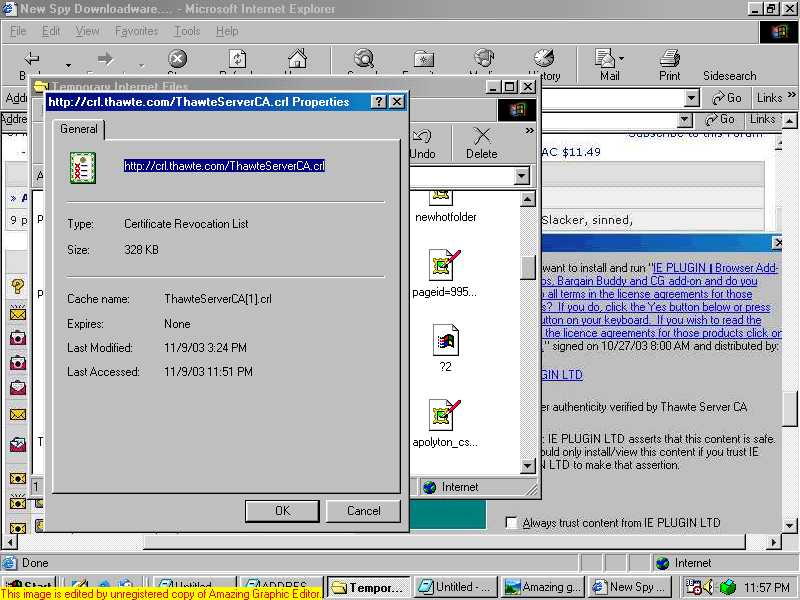Select the ?2 file icon
800x600 pixels.
[x=445, y=341]
